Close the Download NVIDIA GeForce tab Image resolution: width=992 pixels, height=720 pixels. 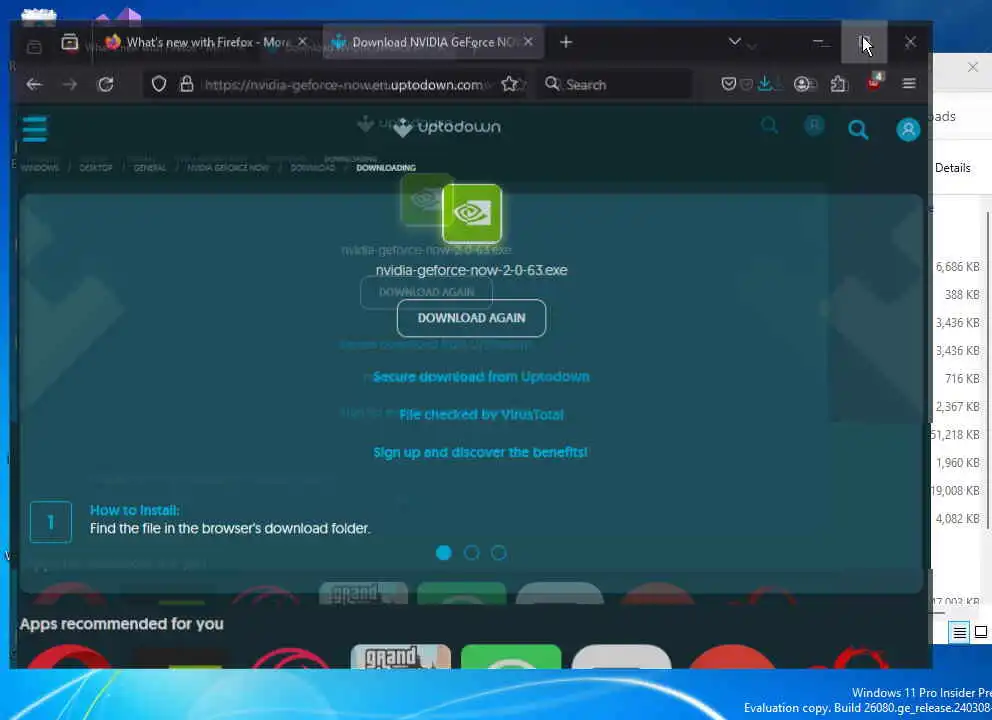tap(528, 42)
